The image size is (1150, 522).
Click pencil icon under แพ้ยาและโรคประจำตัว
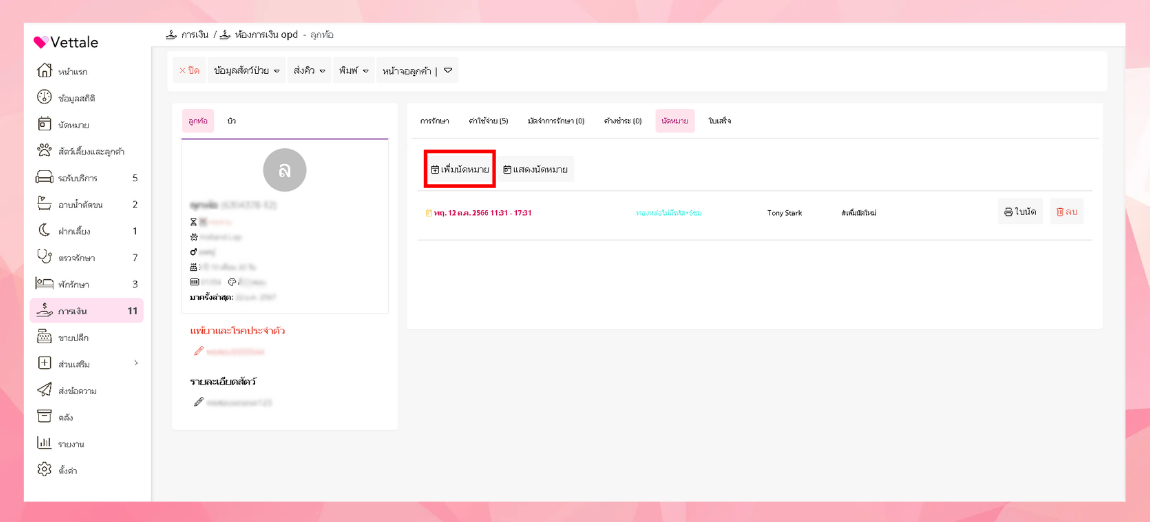pos(198,352)
